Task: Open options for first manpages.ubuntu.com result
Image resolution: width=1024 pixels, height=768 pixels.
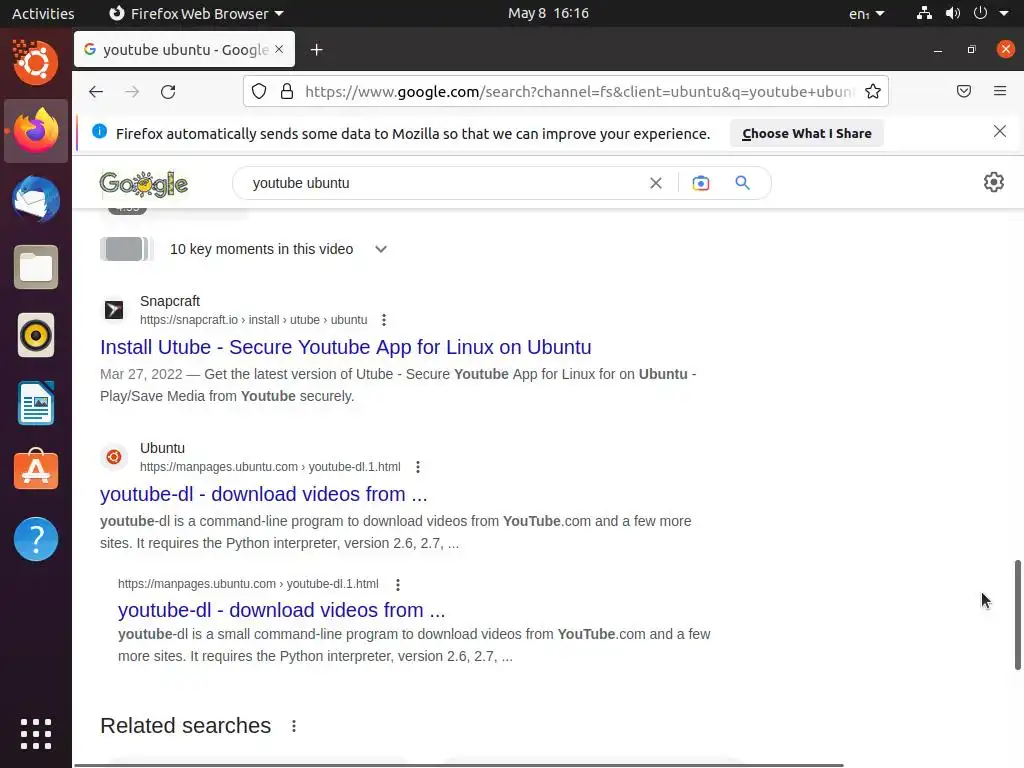Action: tap(418, 467)
